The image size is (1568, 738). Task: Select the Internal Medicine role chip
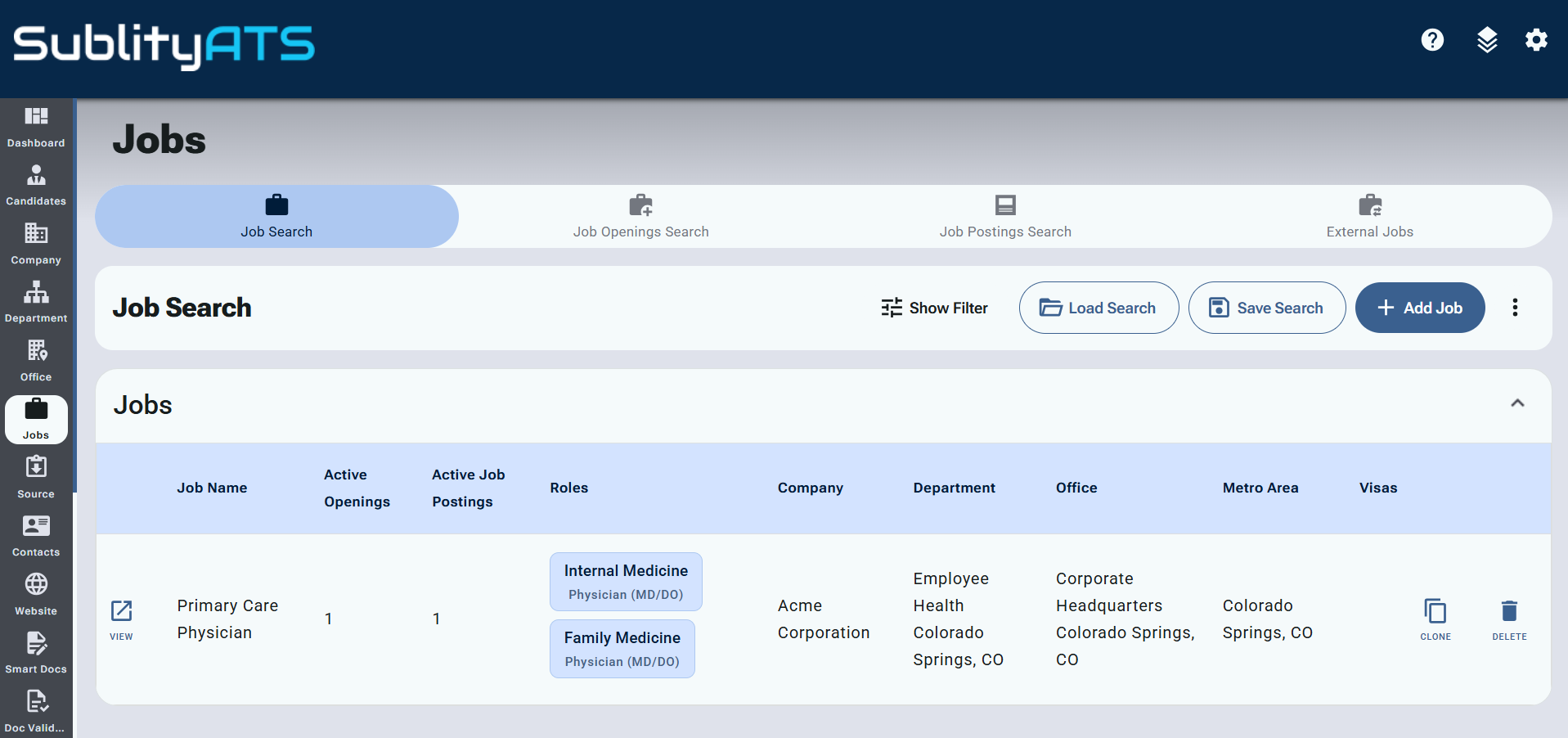[626, 582]
